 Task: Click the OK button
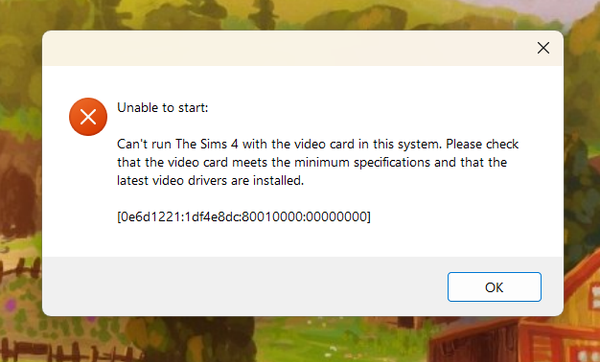(x=494, y=287)
